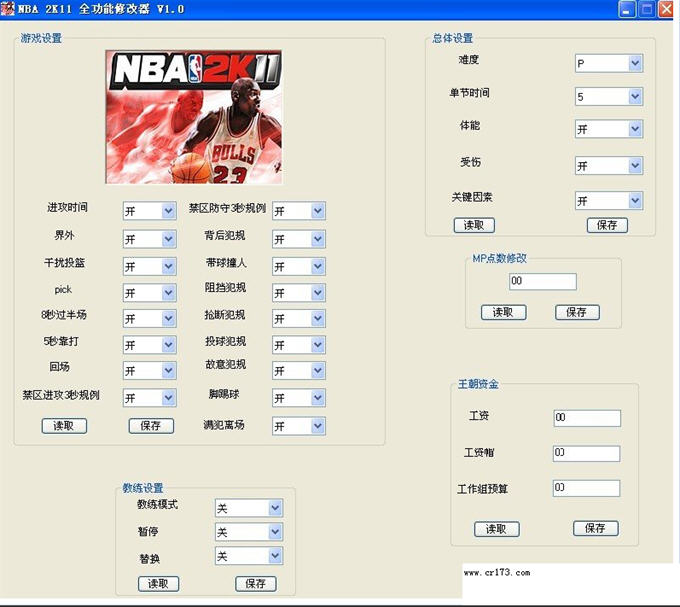Focus the 工作组预算 input field
680x607 pixels.
pyautogui.click(x=586, y=488)
